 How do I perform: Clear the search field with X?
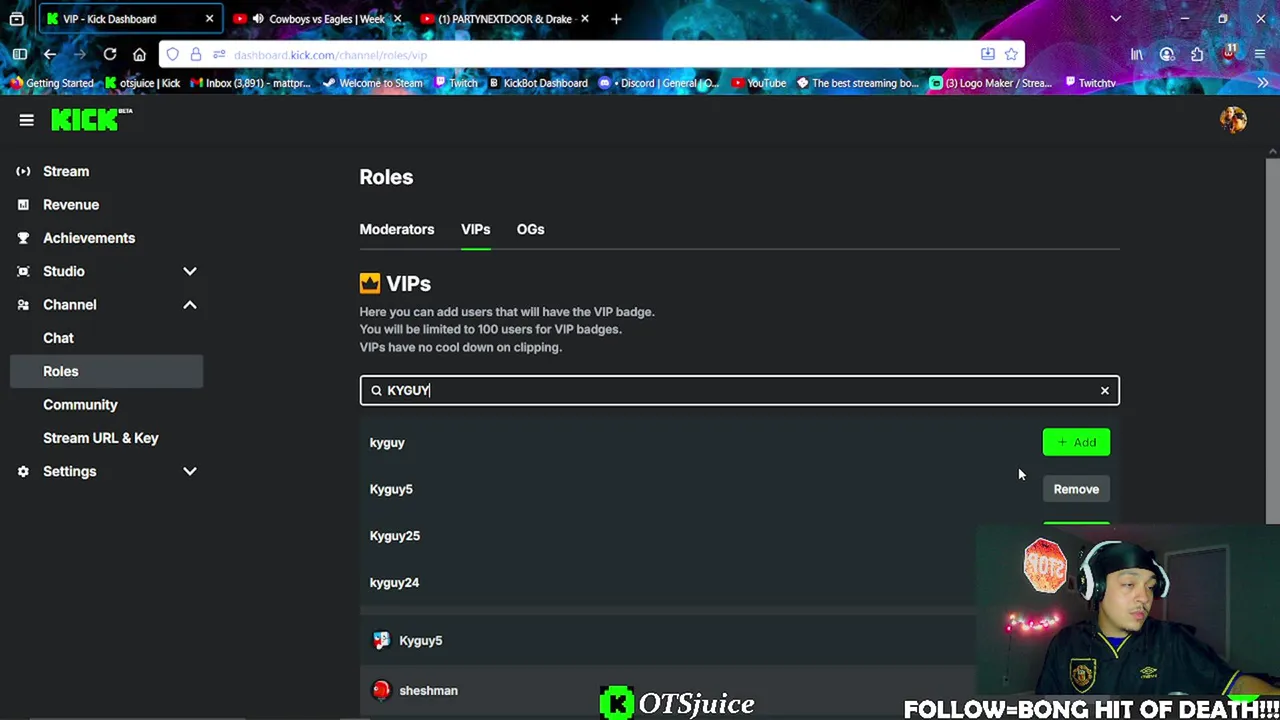pyautogui.click(x=1104, y=390)
